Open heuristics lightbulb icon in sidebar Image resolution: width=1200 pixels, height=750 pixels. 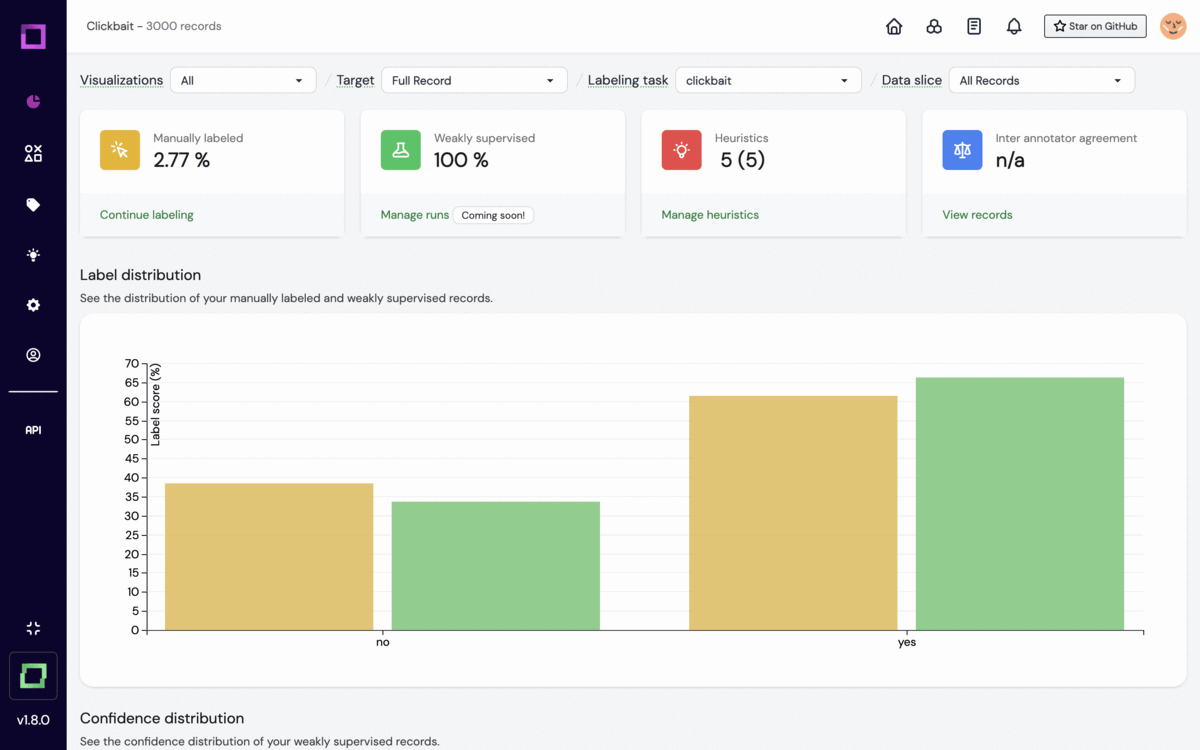tap(33, 255)
